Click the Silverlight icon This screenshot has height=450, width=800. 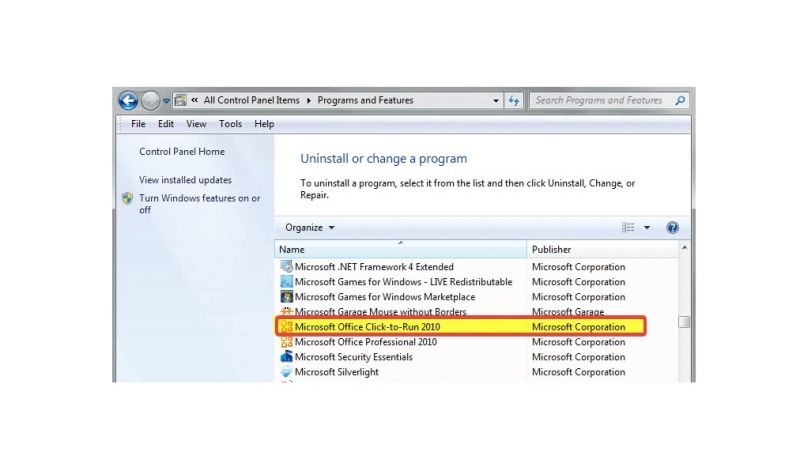click(x=286, y=372)
